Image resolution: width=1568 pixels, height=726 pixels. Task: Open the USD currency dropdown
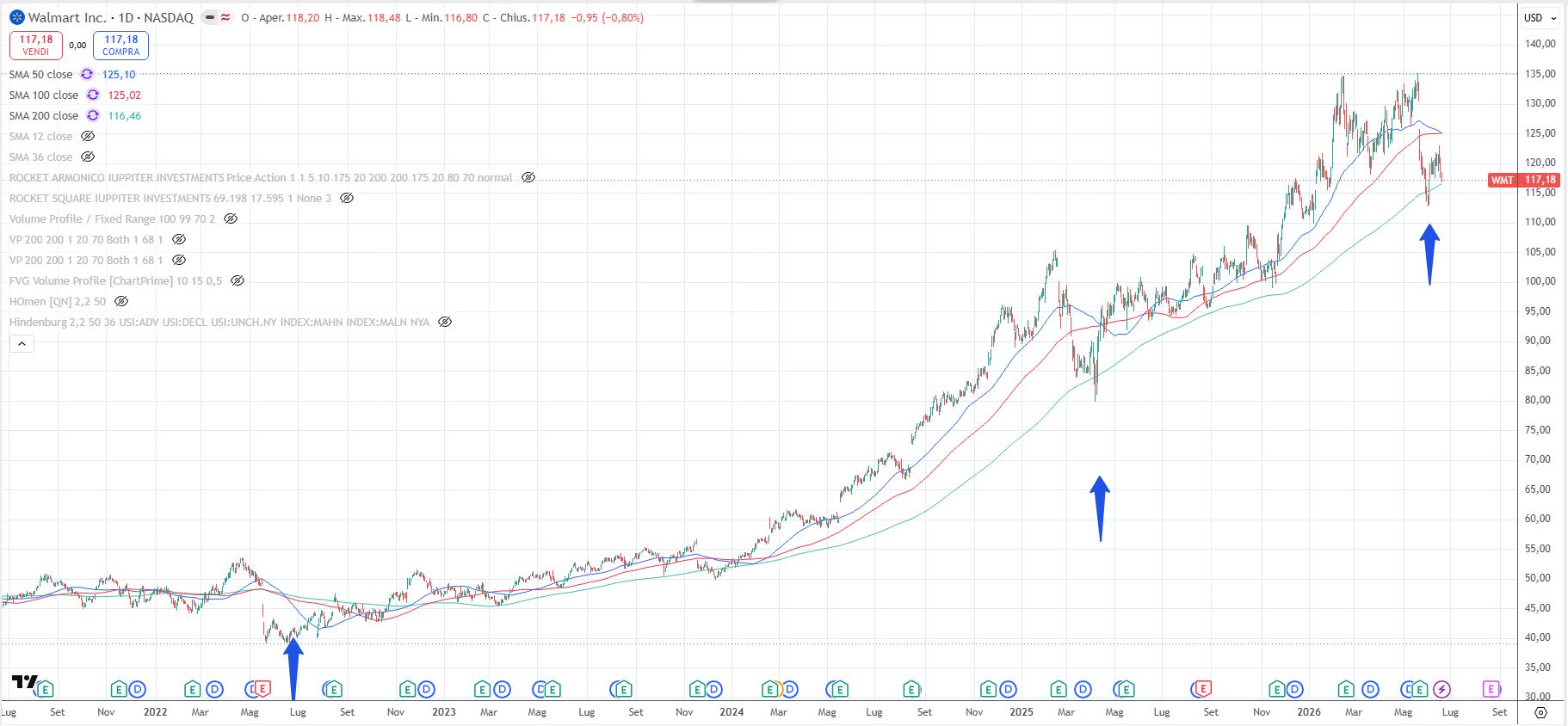1540,17
